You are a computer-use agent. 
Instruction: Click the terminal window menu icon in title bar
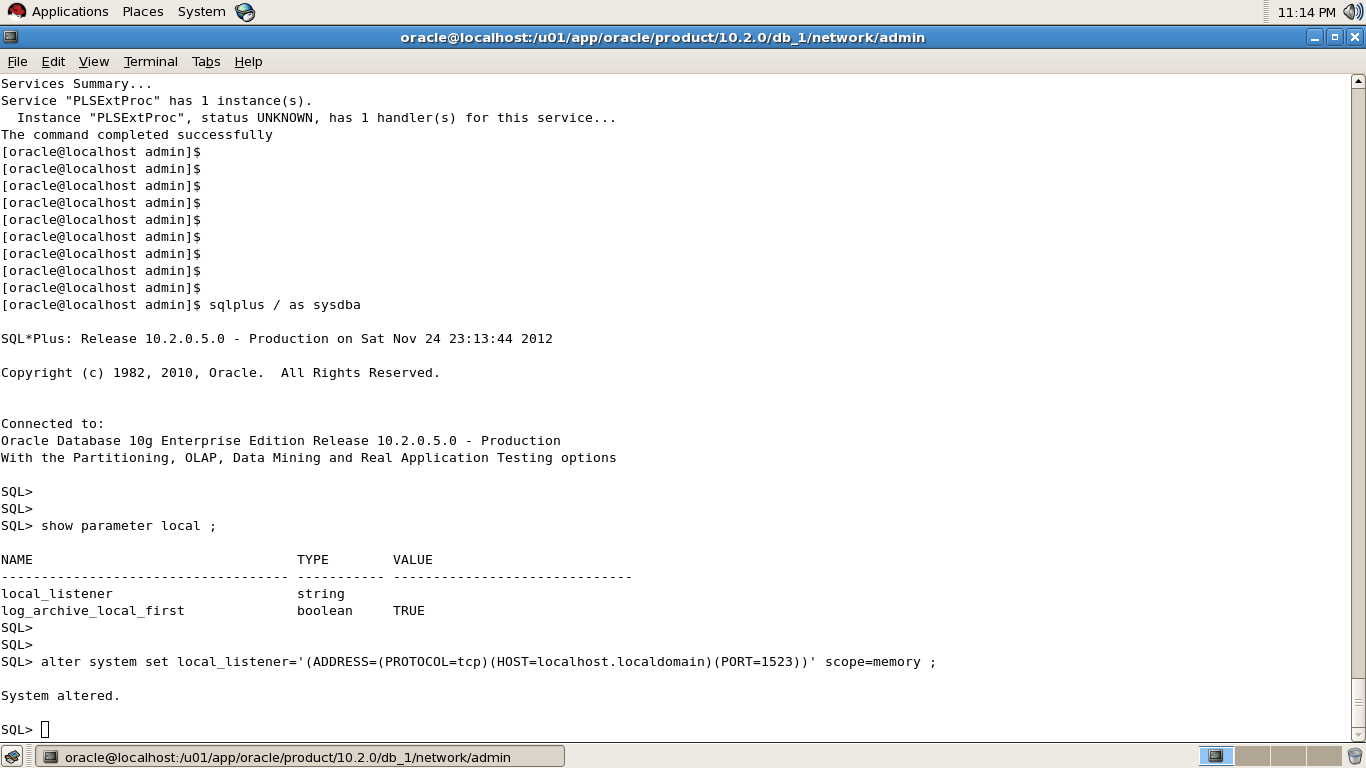10,37
